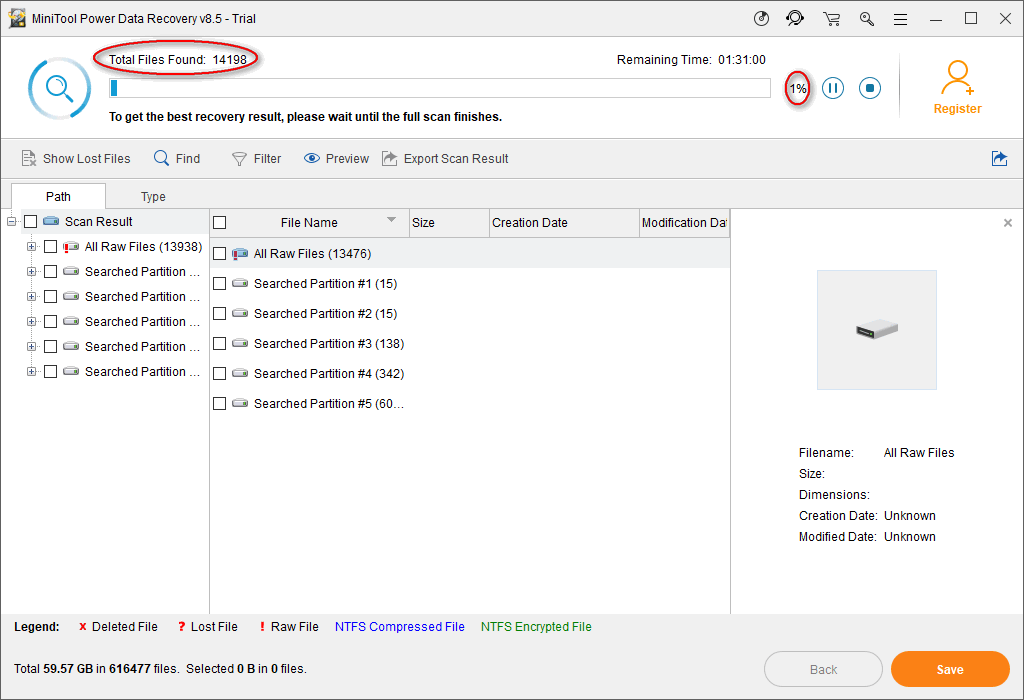This screenshot has width=1024, height=700.
Task: Click the Searched Partition #4 drive icon
Action: click(x=240, y=374)
